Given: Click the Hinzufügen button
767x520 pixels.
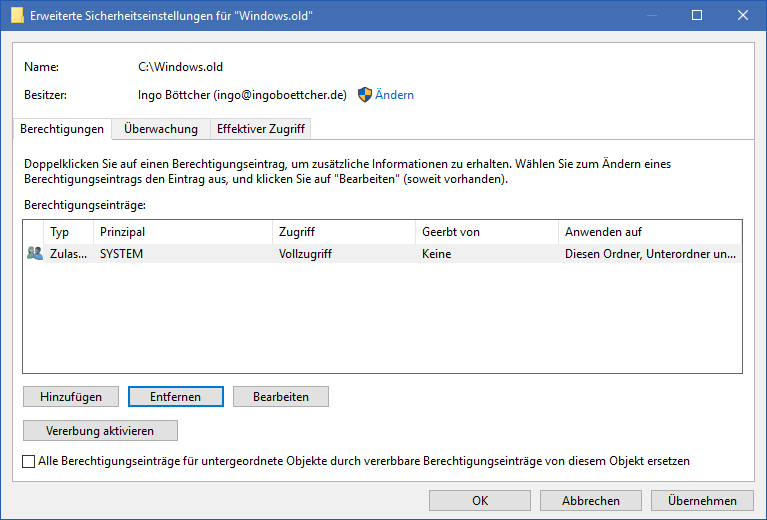Looking at the screenshot, I should point(71,397).
